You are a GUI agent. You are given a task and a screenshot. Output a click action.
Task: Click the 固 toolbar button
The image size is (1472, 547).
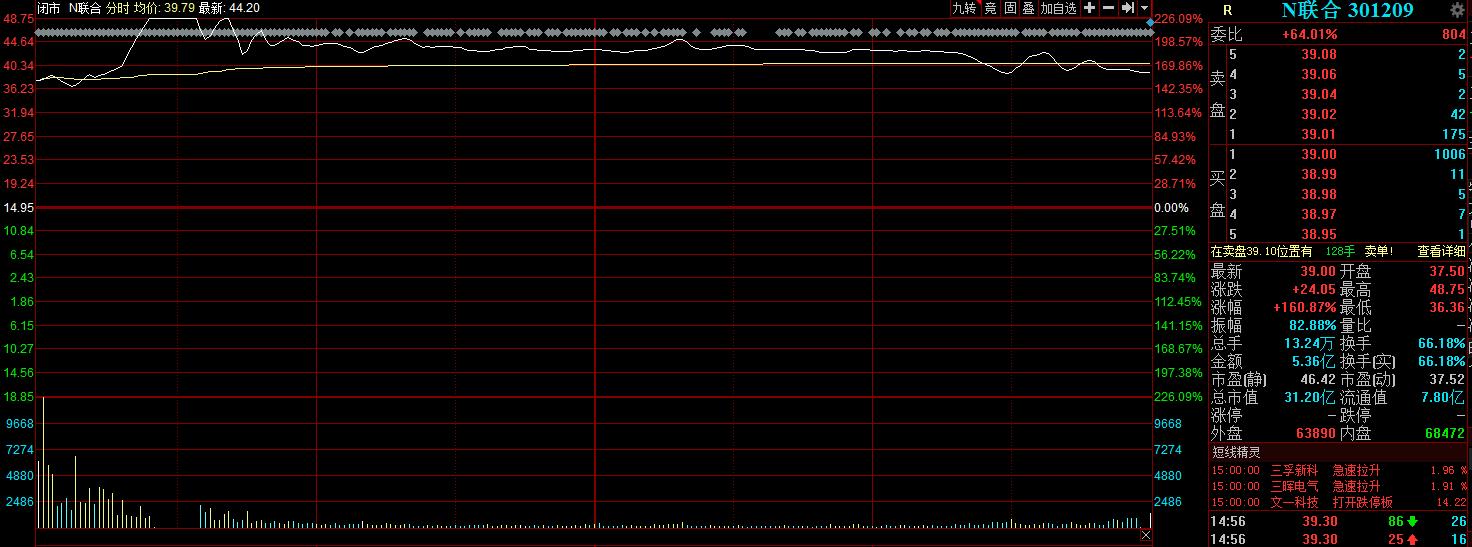click(1010, 8)
